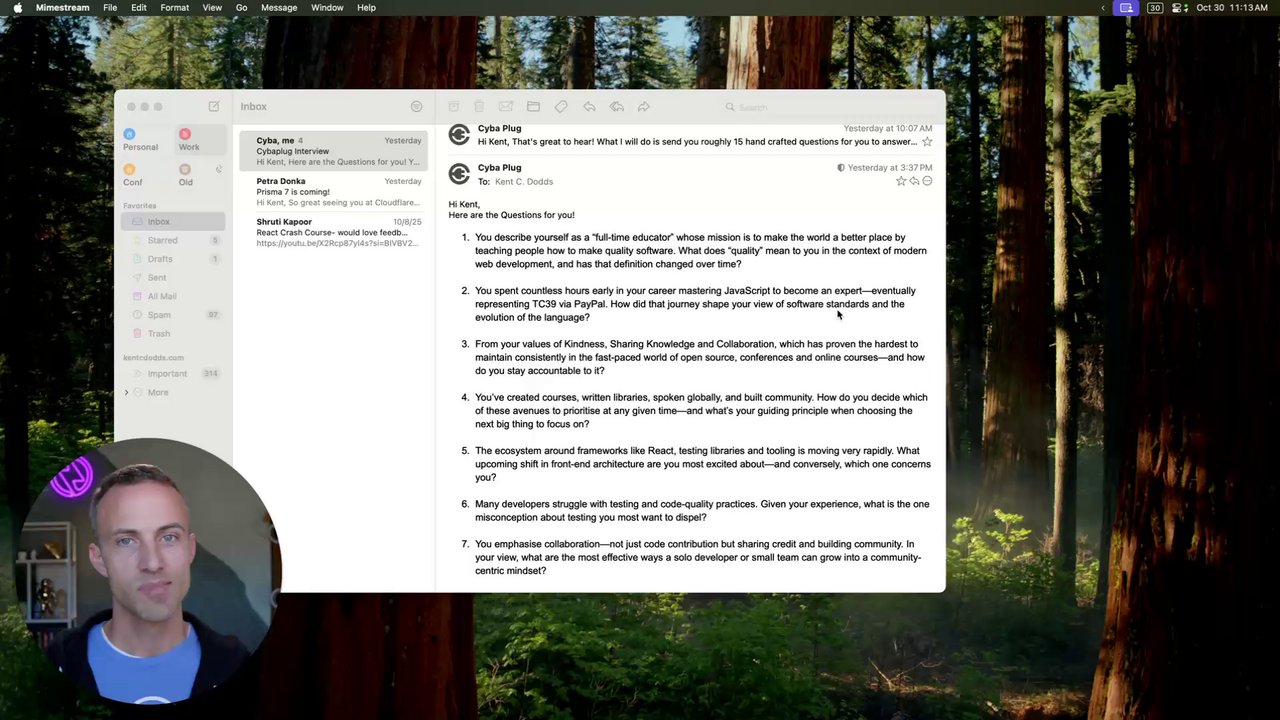Click the move-to-folder toolbar icon

533,106
